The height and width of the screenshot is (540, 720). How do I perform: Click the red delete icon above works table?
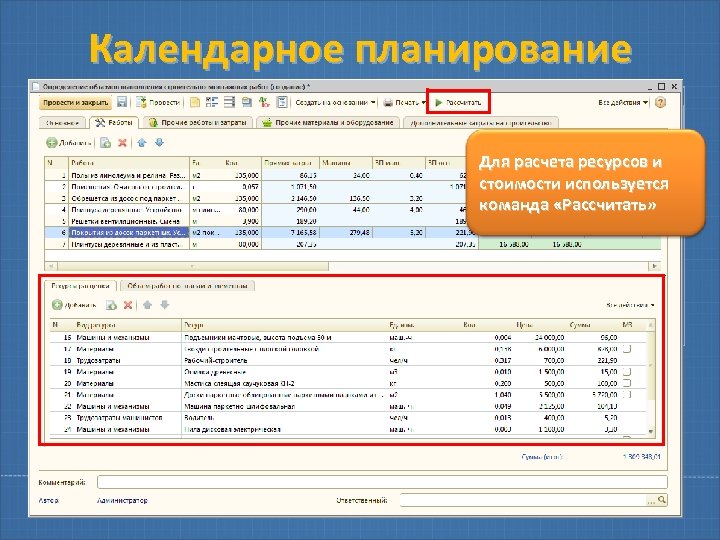[122, 143]
